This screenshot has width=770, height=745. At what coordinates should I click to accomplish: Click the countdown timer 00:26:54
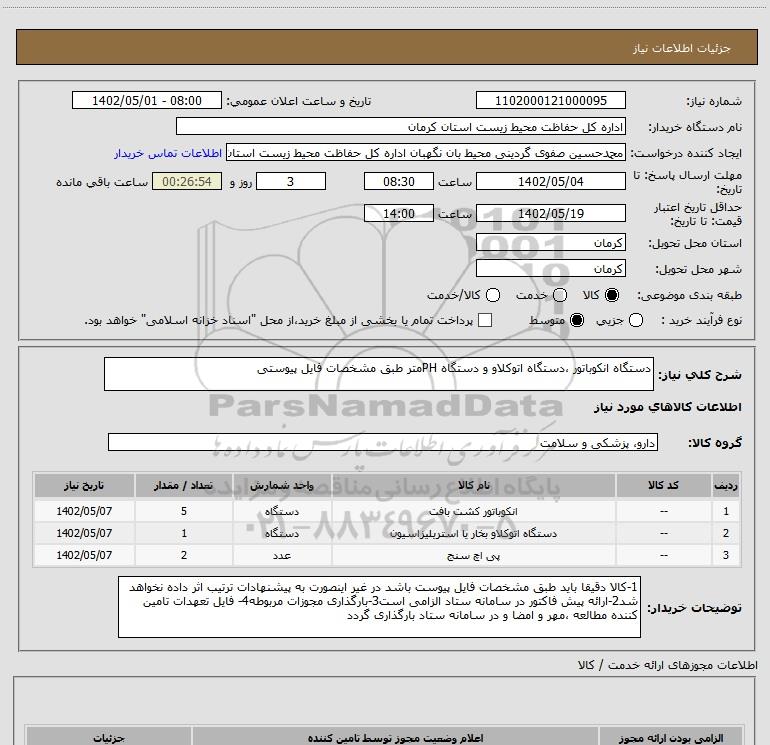tap(187, 181)
